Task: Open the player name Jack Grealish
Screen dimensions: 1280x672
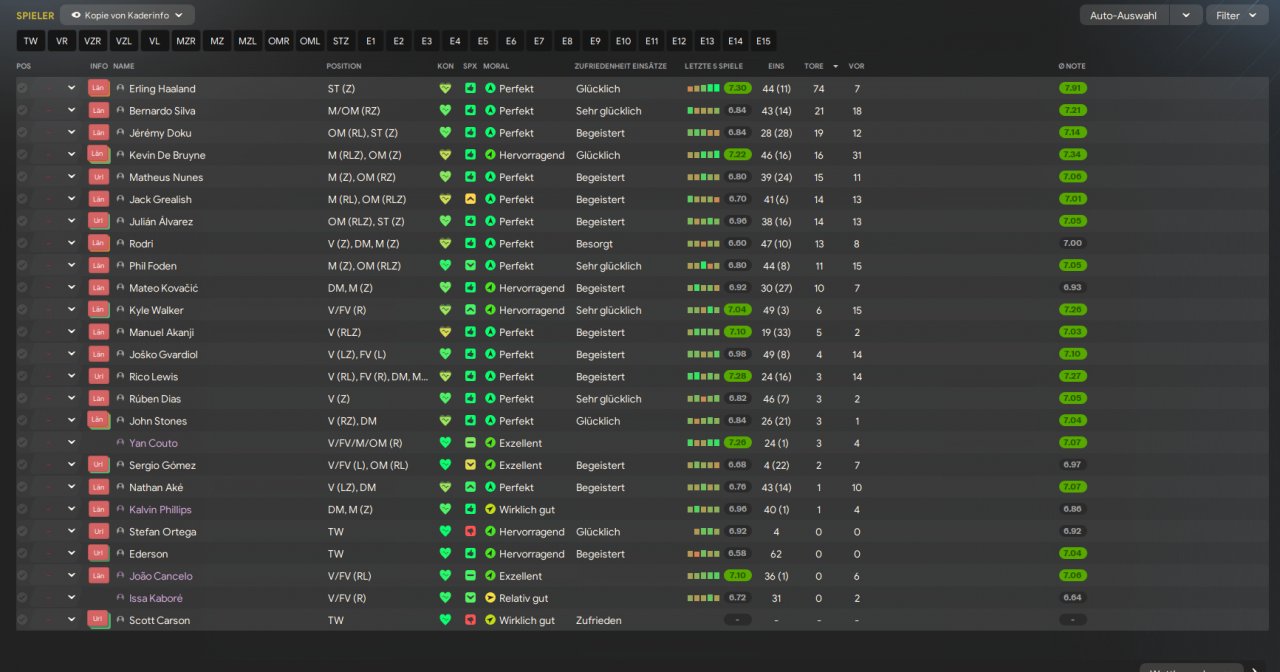Action: (x=160, y=199)
